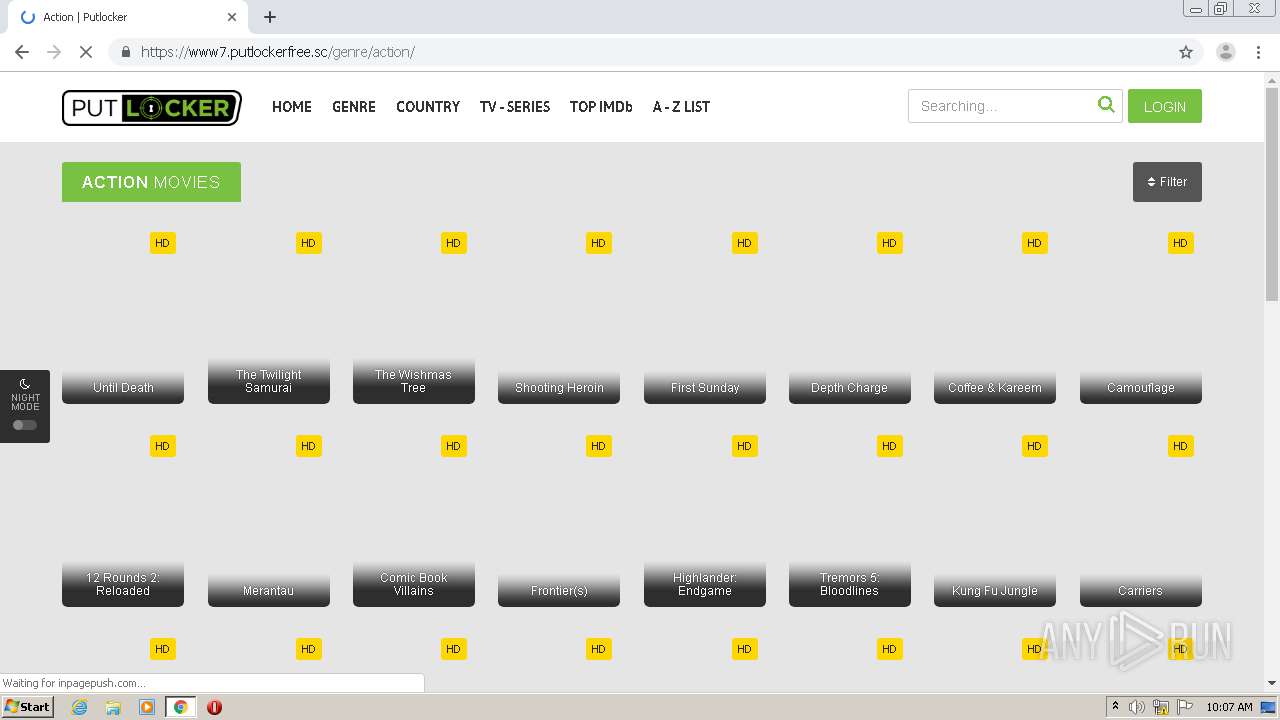Open Internet Explorer from taskbar
This screenshot has width=1280, height=720.
[80, 707]
